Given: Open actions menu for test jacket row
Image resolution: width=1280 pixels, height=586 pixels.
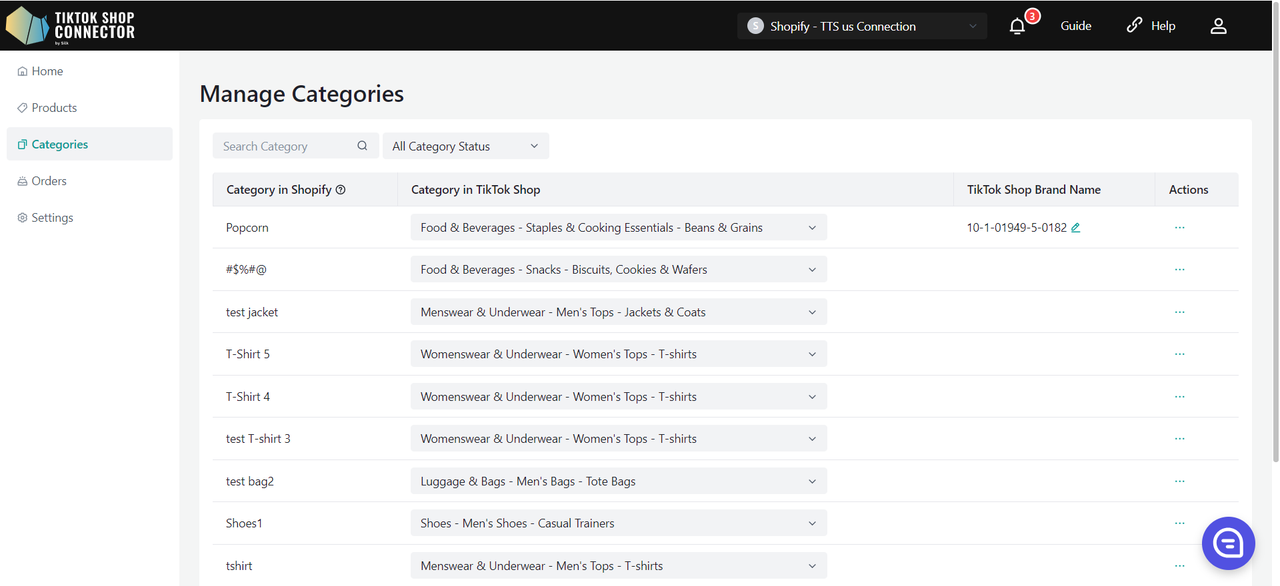Looking at the screenshot, I should pyautogui.click(x=1179, y=312).
